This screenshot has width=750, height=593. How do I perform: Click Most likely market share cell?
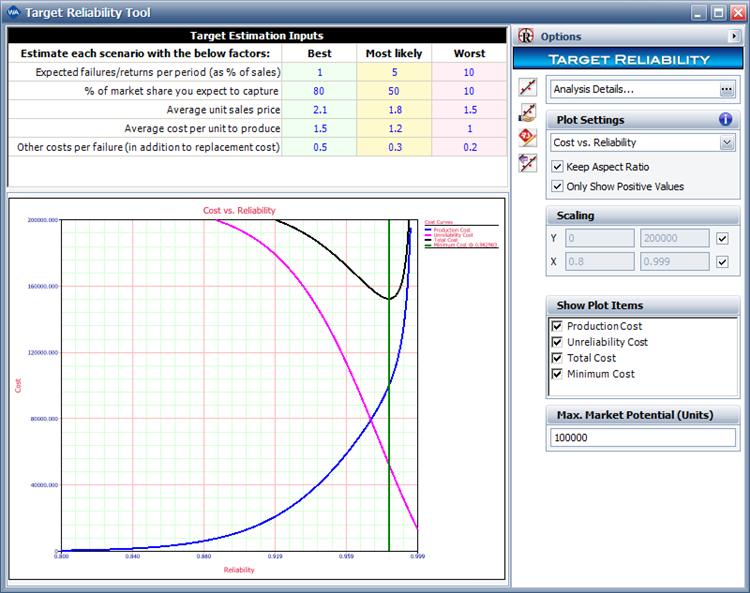point(395,91)
